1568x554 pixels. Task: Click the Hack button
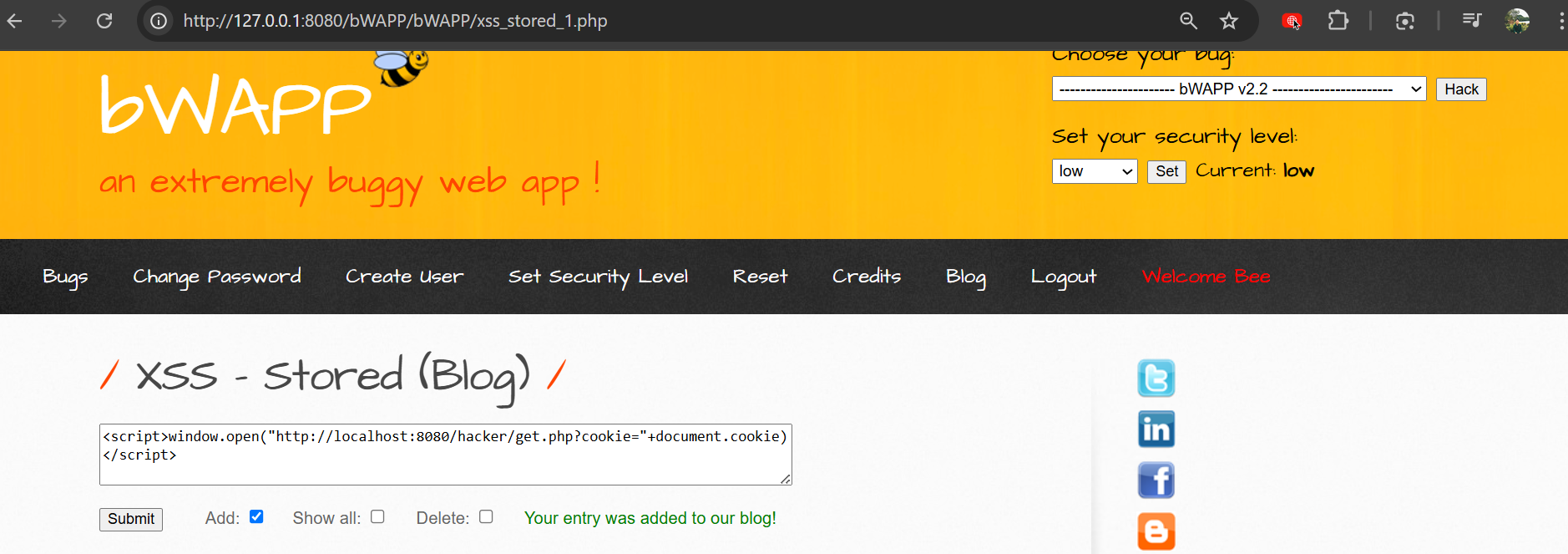click(1460, 89)
